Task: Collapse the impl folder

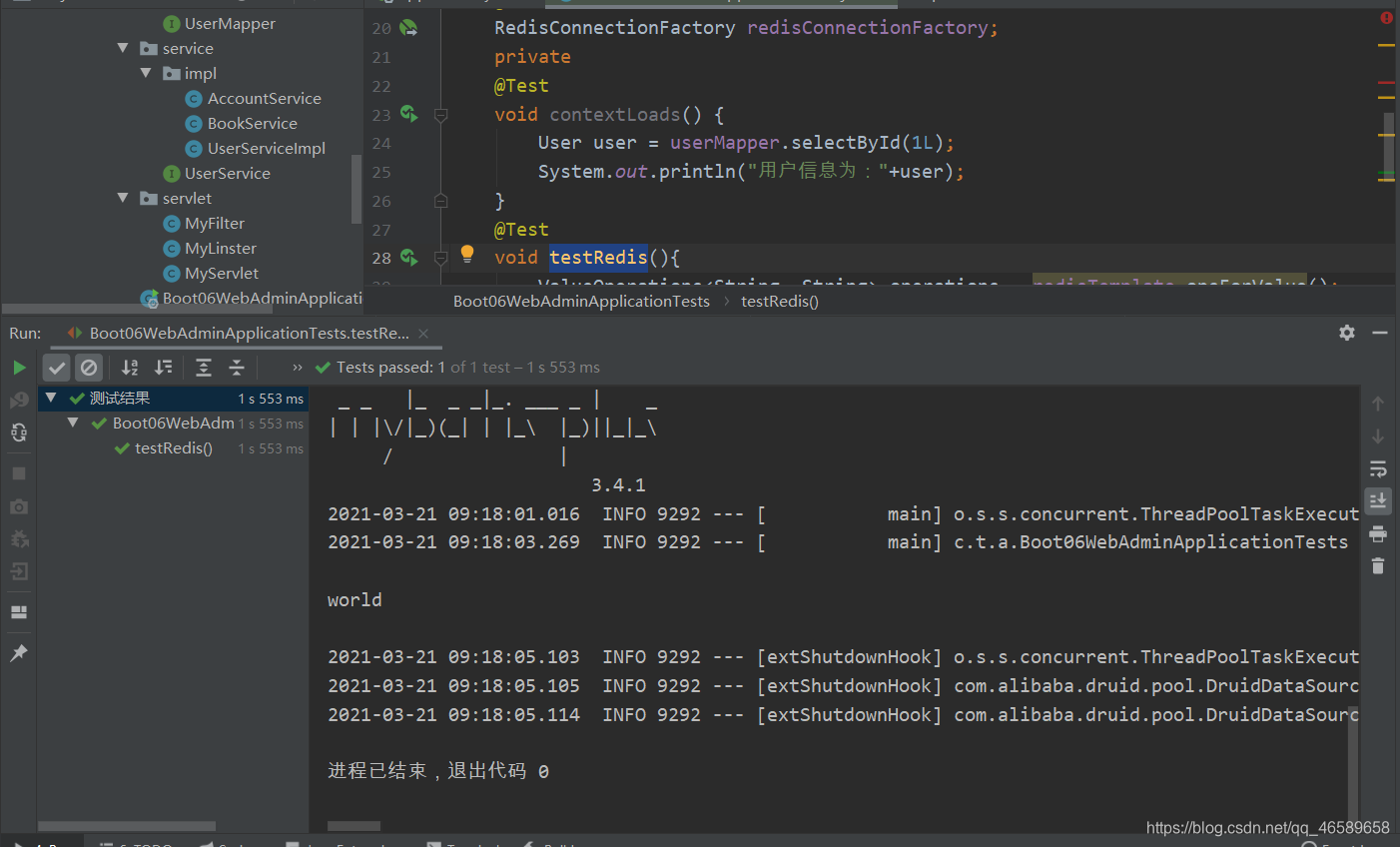Action: 146,73
